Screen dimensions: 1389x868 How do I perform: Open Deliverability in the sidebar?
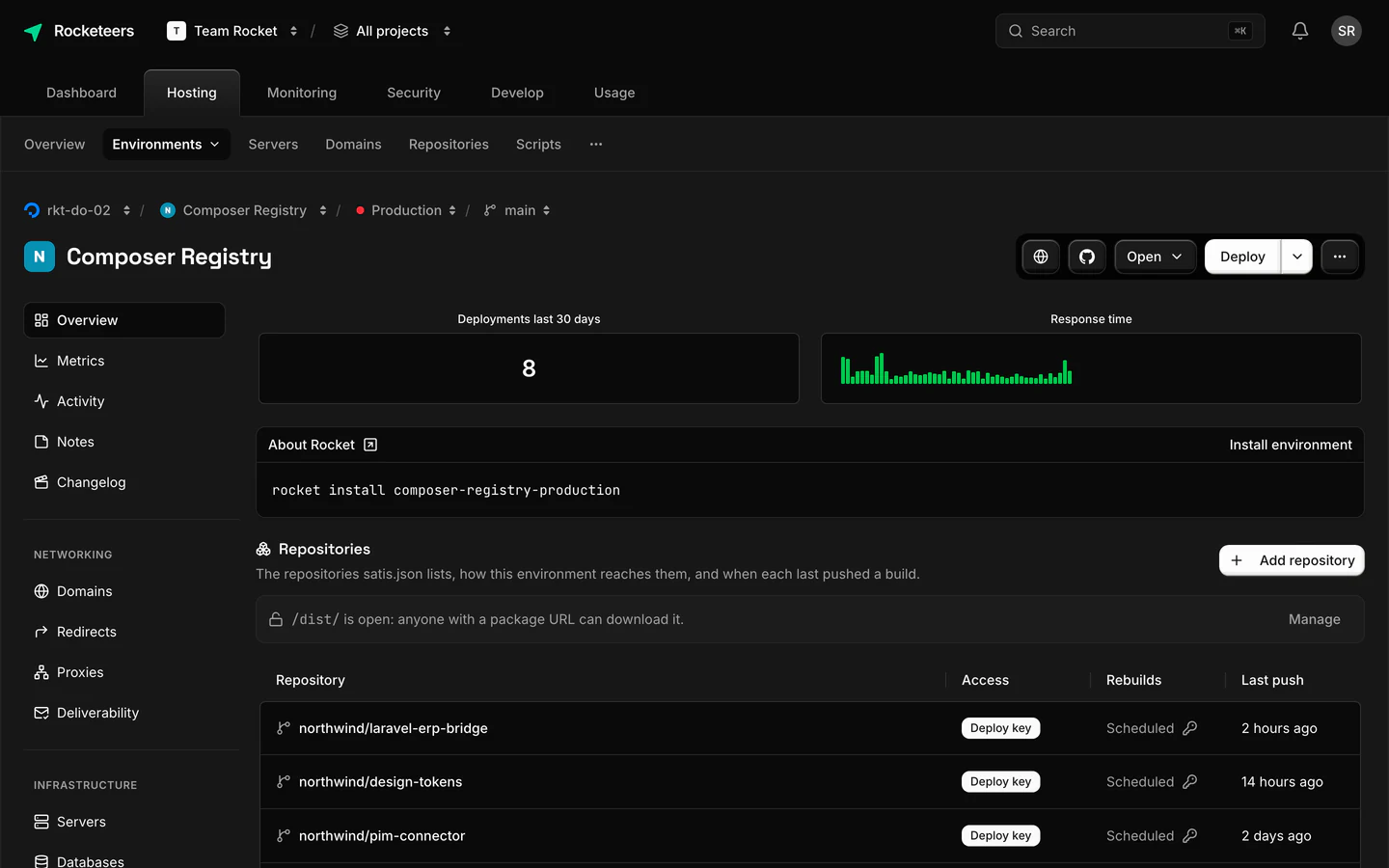[124, 713]
